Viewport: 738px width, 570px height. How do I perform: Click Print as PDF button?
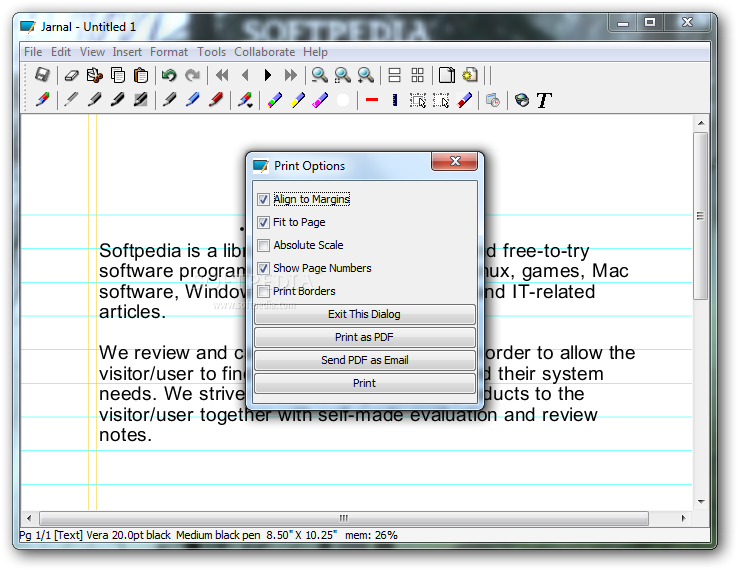tap(365, 337)
